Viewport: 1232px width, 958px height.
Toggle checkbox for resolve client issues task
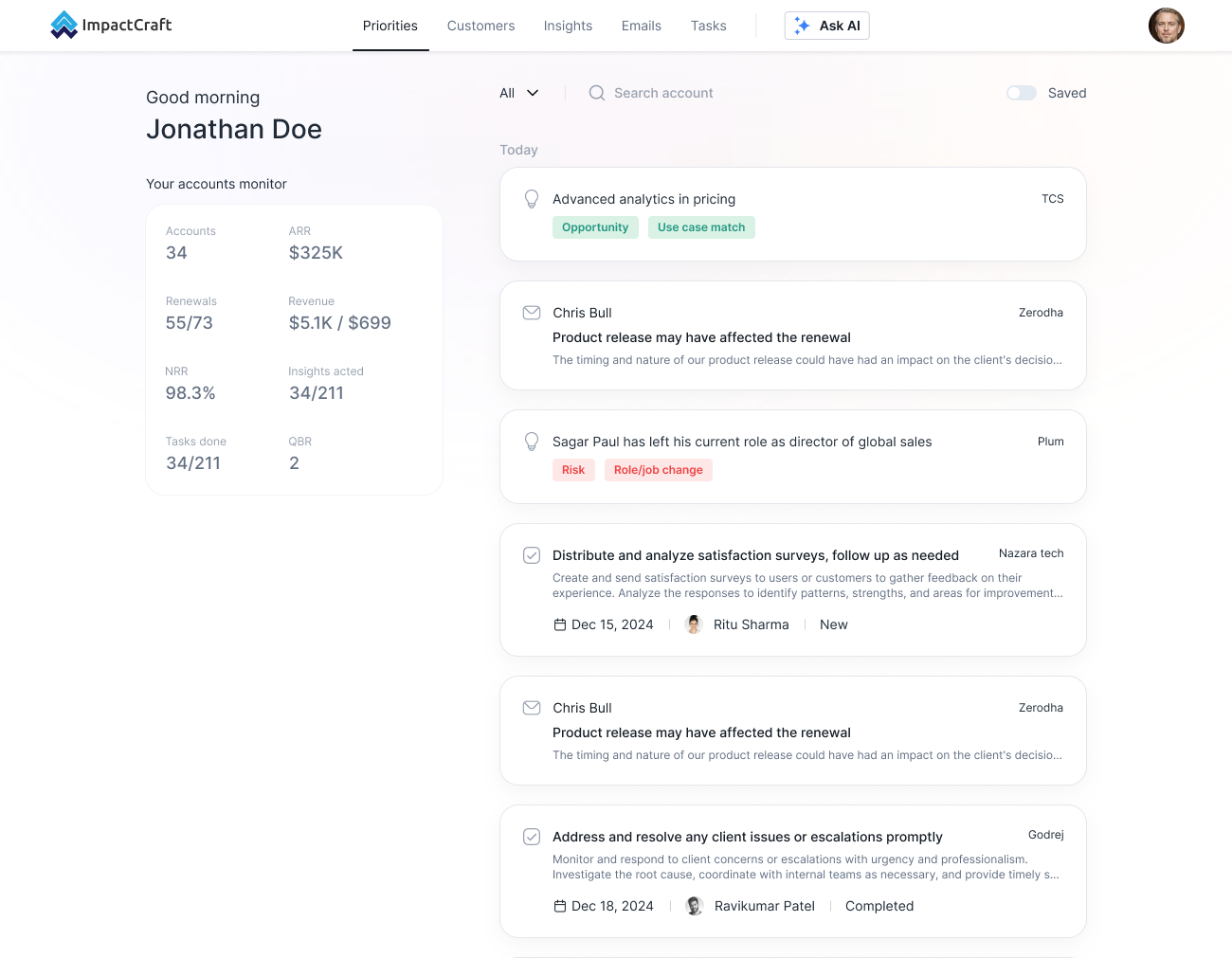(x=532, y=837)
